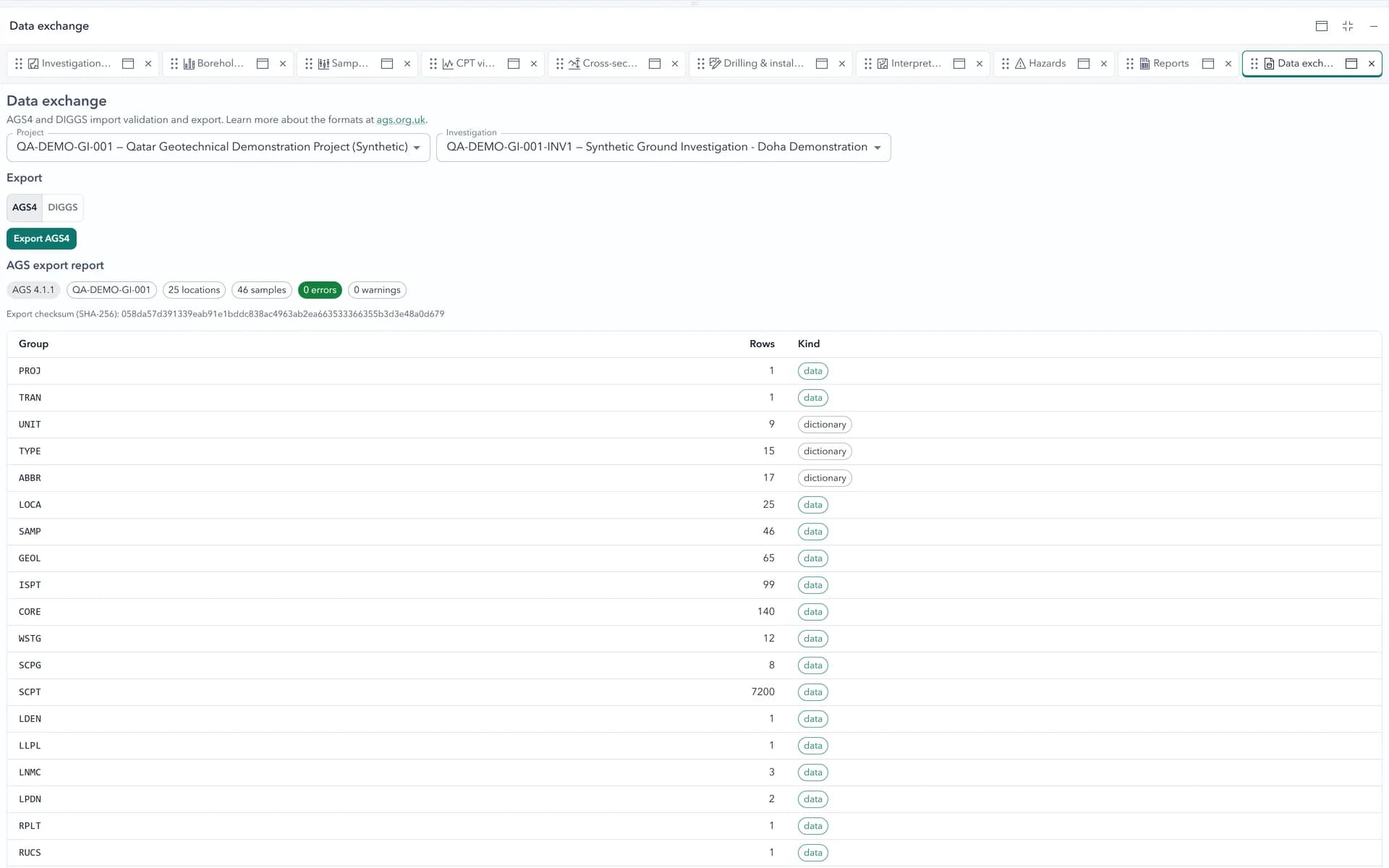Image resolution: width=1389 pixels, height=868 pixels.
Task: Close the Borehole tab
Action: click(283, 64)
